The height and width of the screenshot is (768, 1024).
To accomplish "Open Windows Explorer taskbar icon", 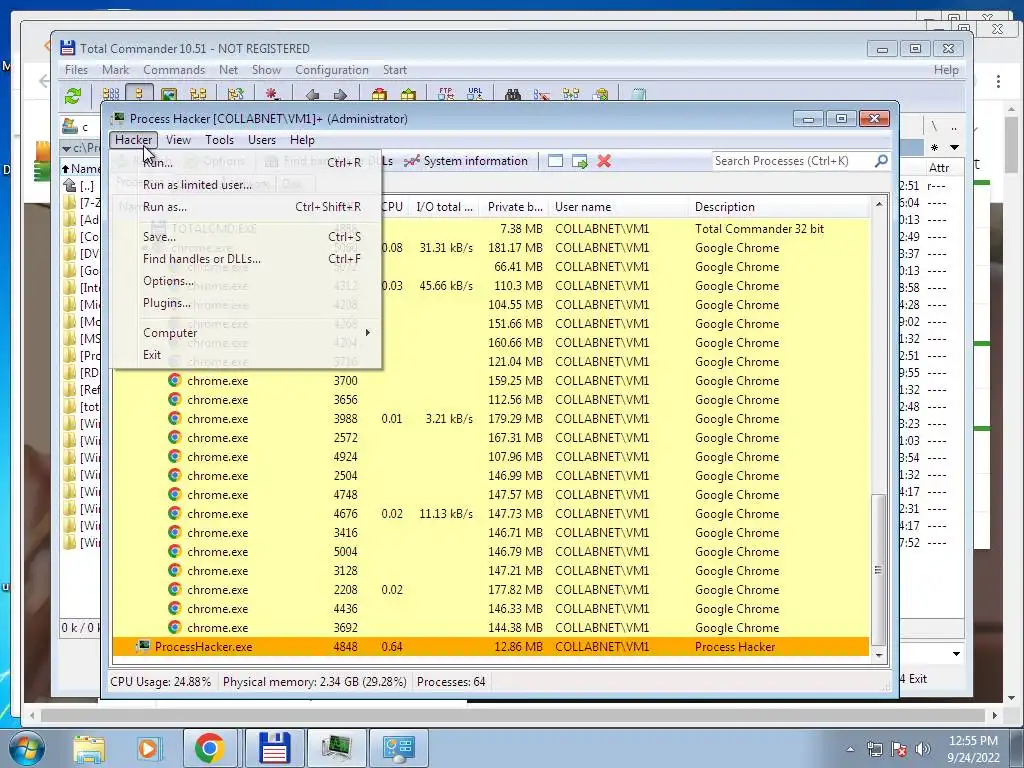I will 89,748.
